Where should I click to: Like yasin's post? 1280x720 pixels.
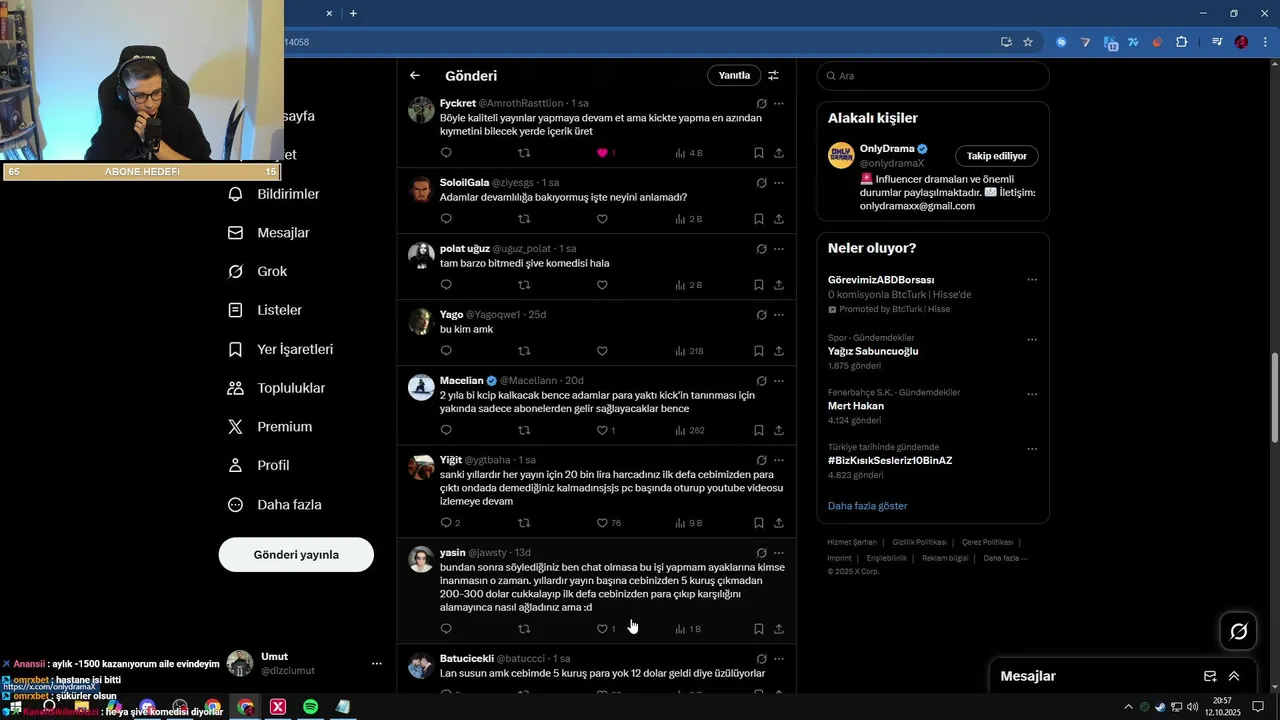pos(602,629)
